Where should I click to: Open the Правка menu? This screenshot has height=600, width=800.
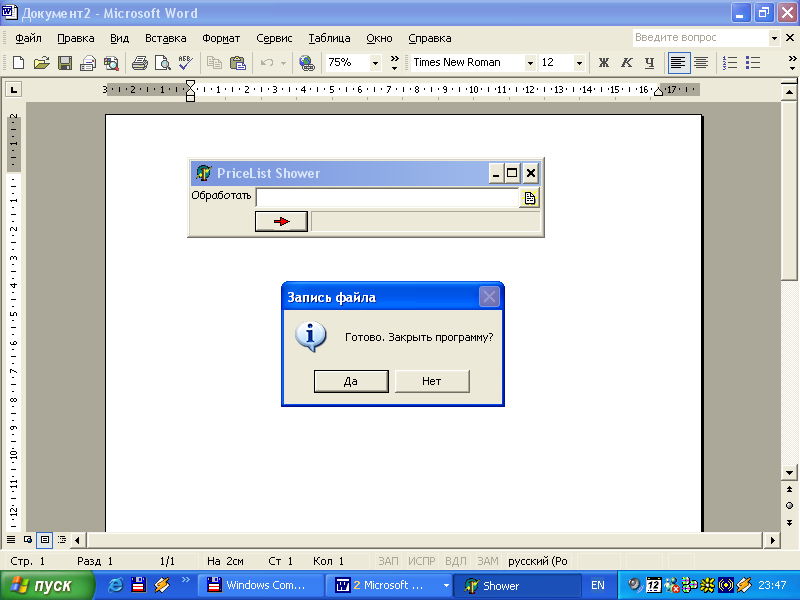click(x=76, y=38)
